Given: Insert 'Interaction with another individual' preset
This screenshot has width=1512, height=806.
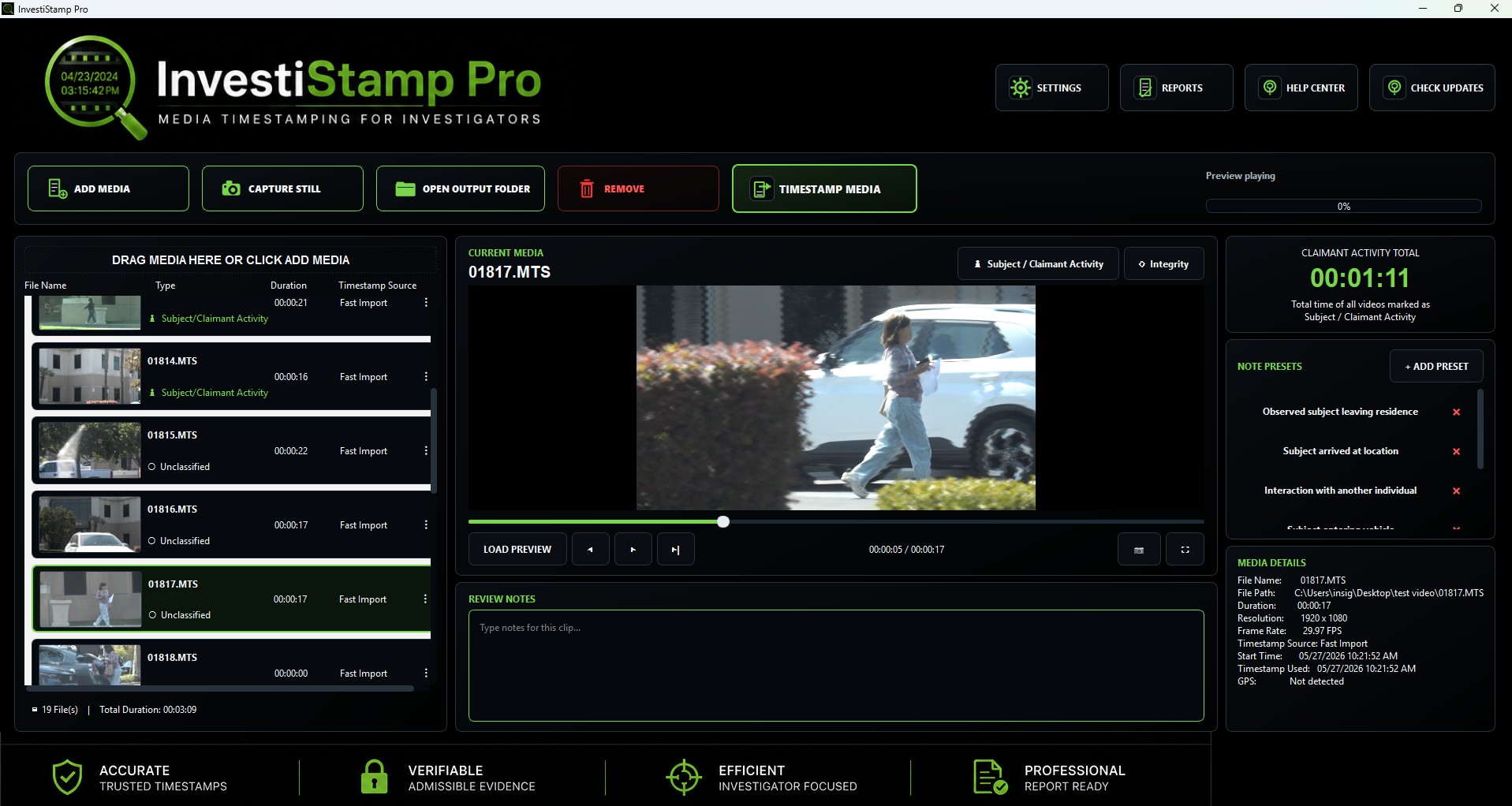Looking at the screenshot, I should click(1340, 491).
